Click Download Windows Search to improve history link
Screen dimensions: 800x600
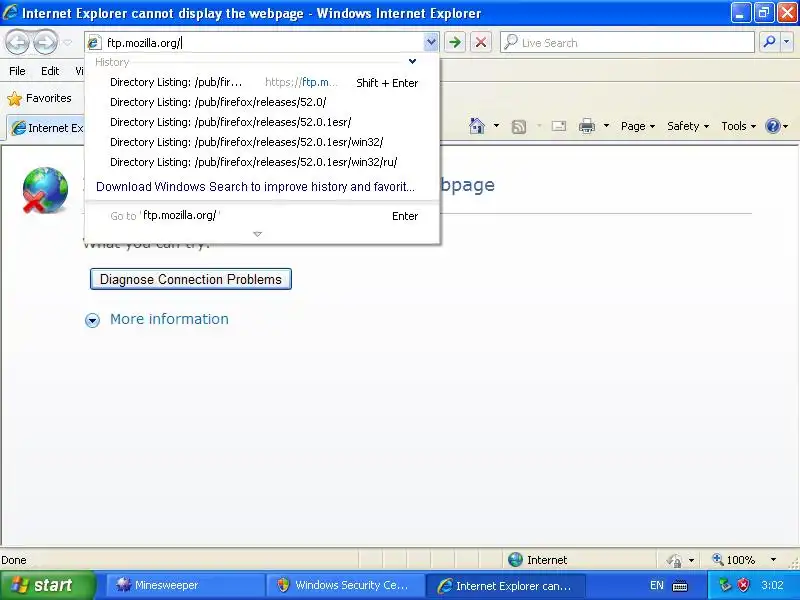[x=255, y=187]
